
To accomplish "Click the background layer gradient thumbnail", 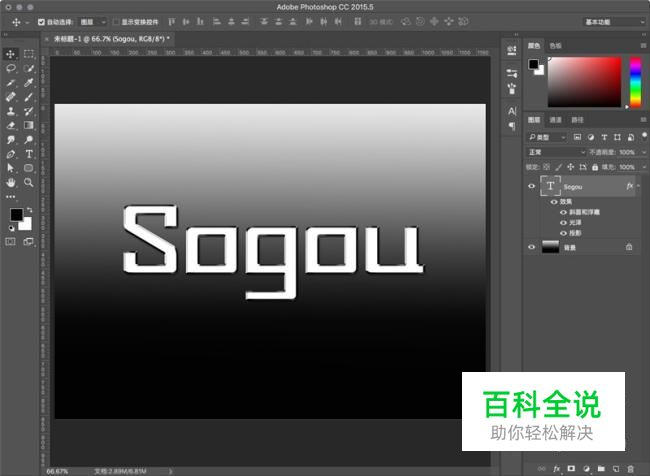I will (x=551, y=247).
